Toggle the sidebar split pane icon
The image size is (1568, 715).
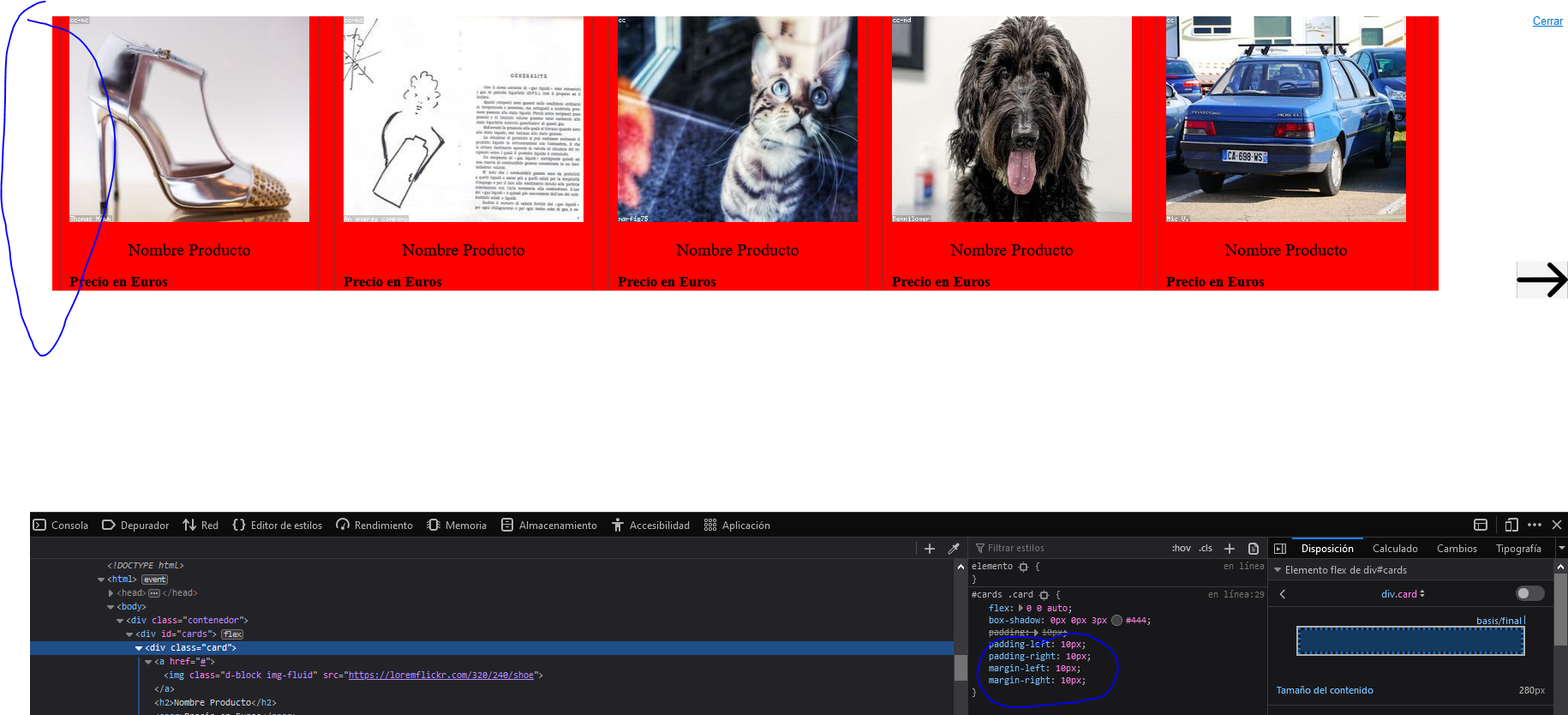pos(1280,549)
